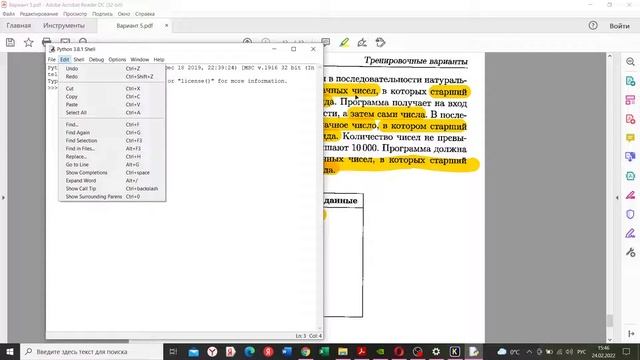Open Excel from the taskbar
Viewport: 640px width, 360px height.
[x=324, y=351]
